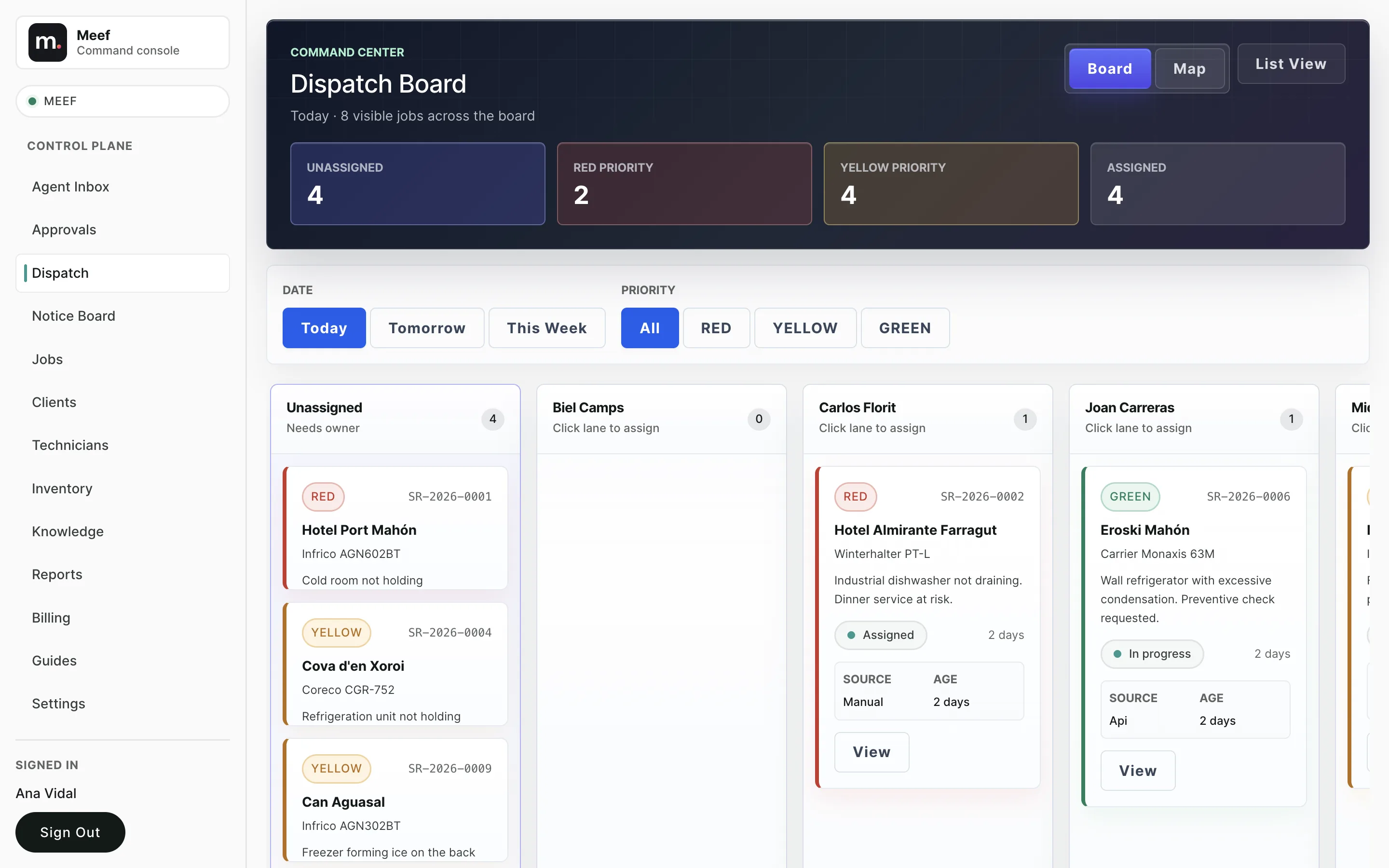1389x868 pixels.
Task: Click the Sign Out button
Action: 70,832
